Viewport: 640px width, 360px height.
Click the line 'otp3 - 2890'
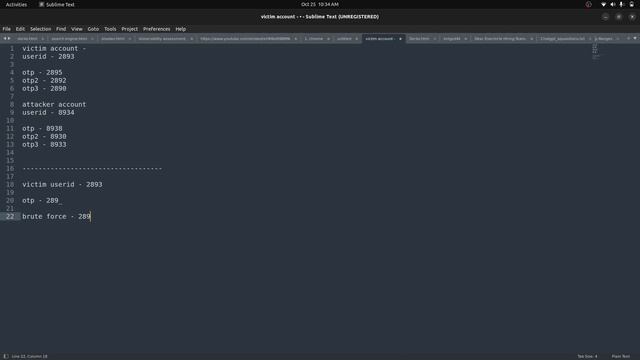[x=44, y=89]
